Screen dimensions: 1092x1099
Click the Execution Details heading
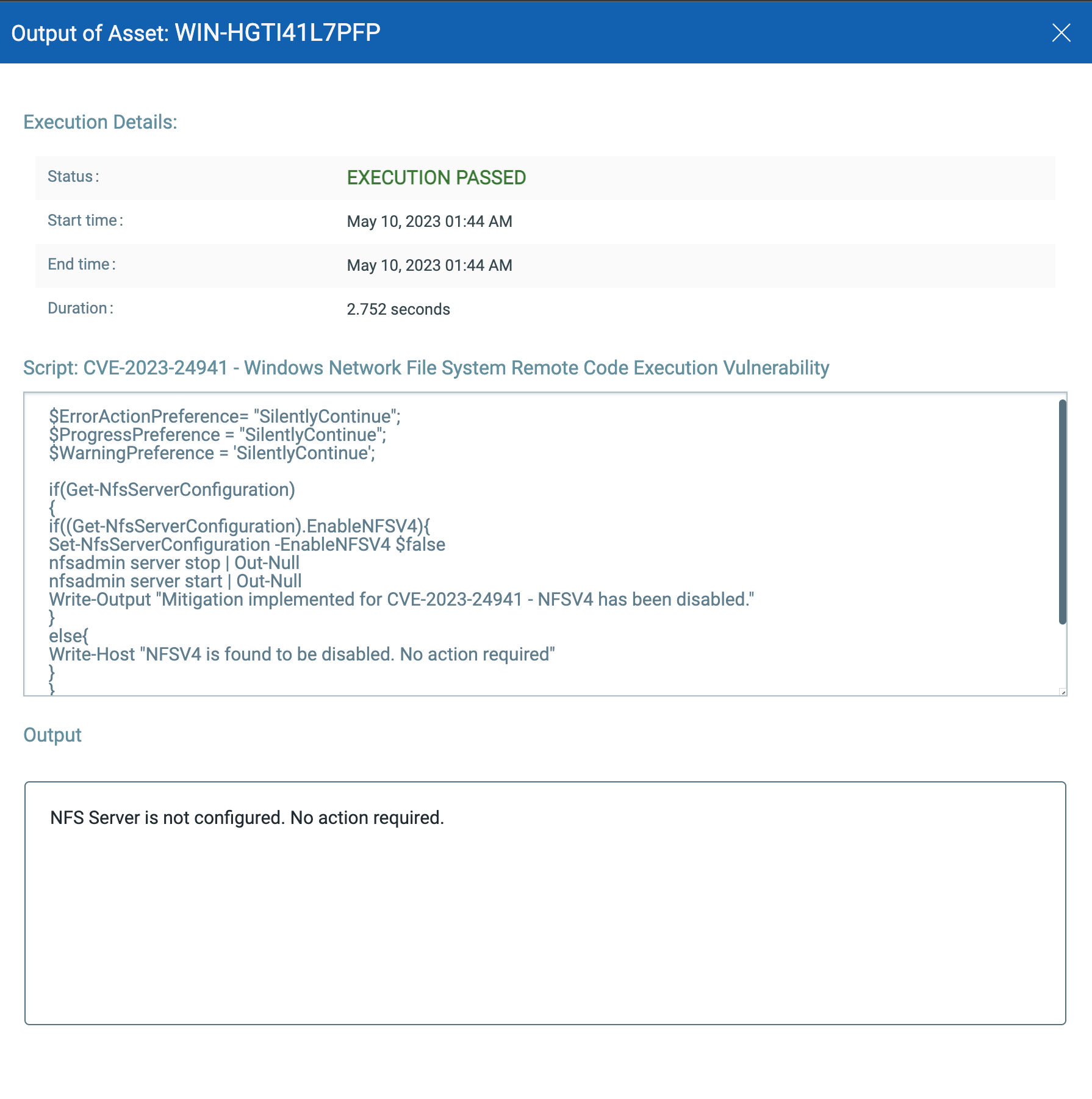pos(99,121)
